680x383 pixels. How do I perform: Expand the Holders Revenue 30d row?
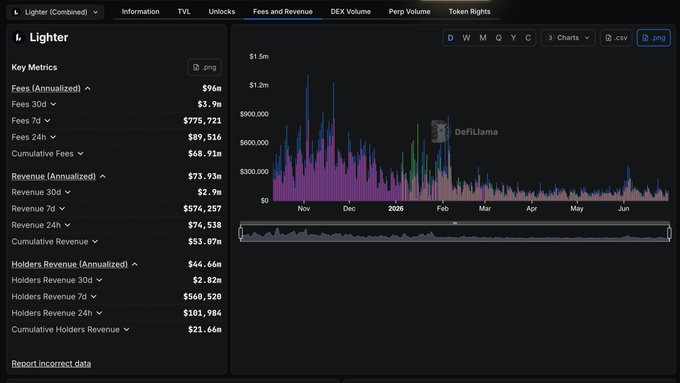pos(99,281)
